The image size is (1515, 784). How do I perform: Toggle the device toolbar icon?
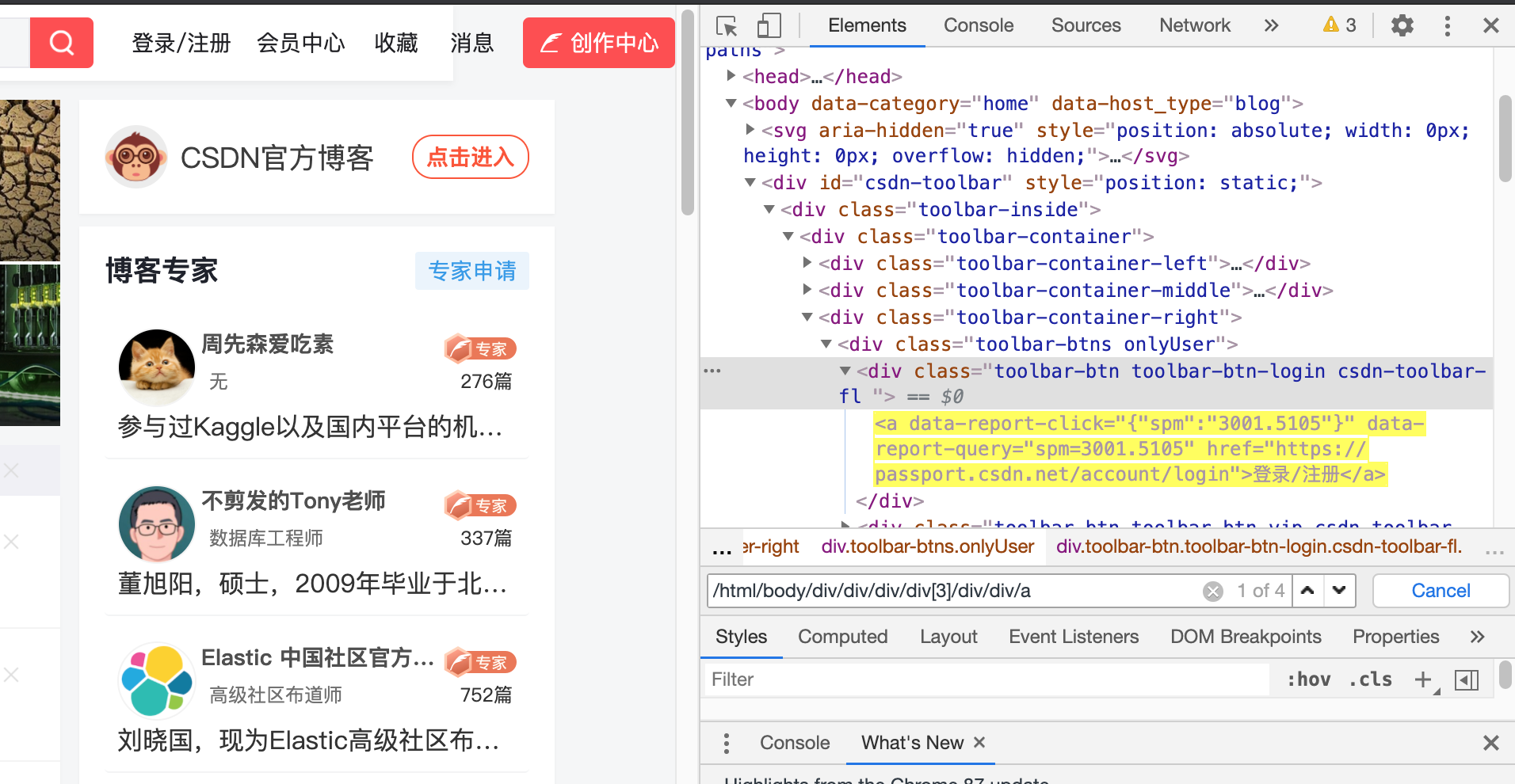(x=767, y=25)
